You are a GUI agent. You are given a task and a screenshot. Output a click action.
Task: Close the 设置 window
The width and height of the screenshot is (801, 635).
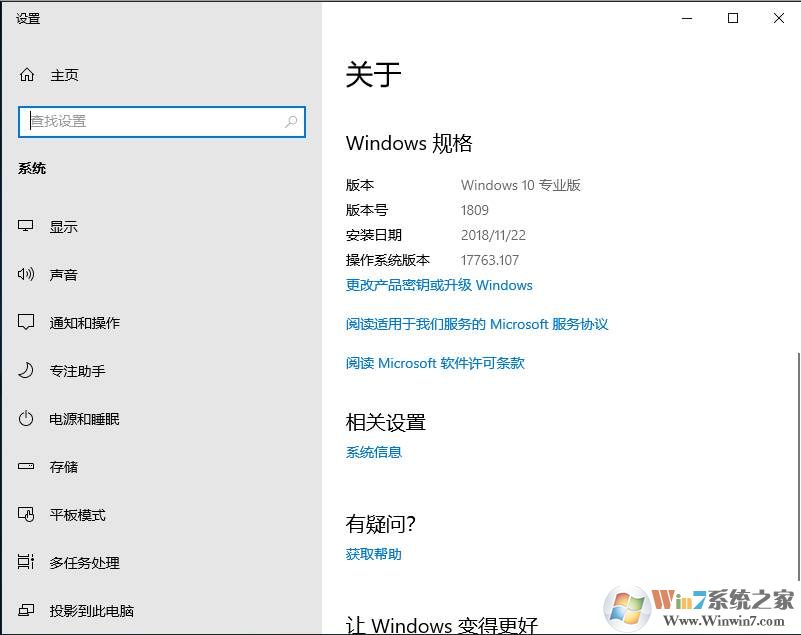pyautogui.click(x=779, y=18)
